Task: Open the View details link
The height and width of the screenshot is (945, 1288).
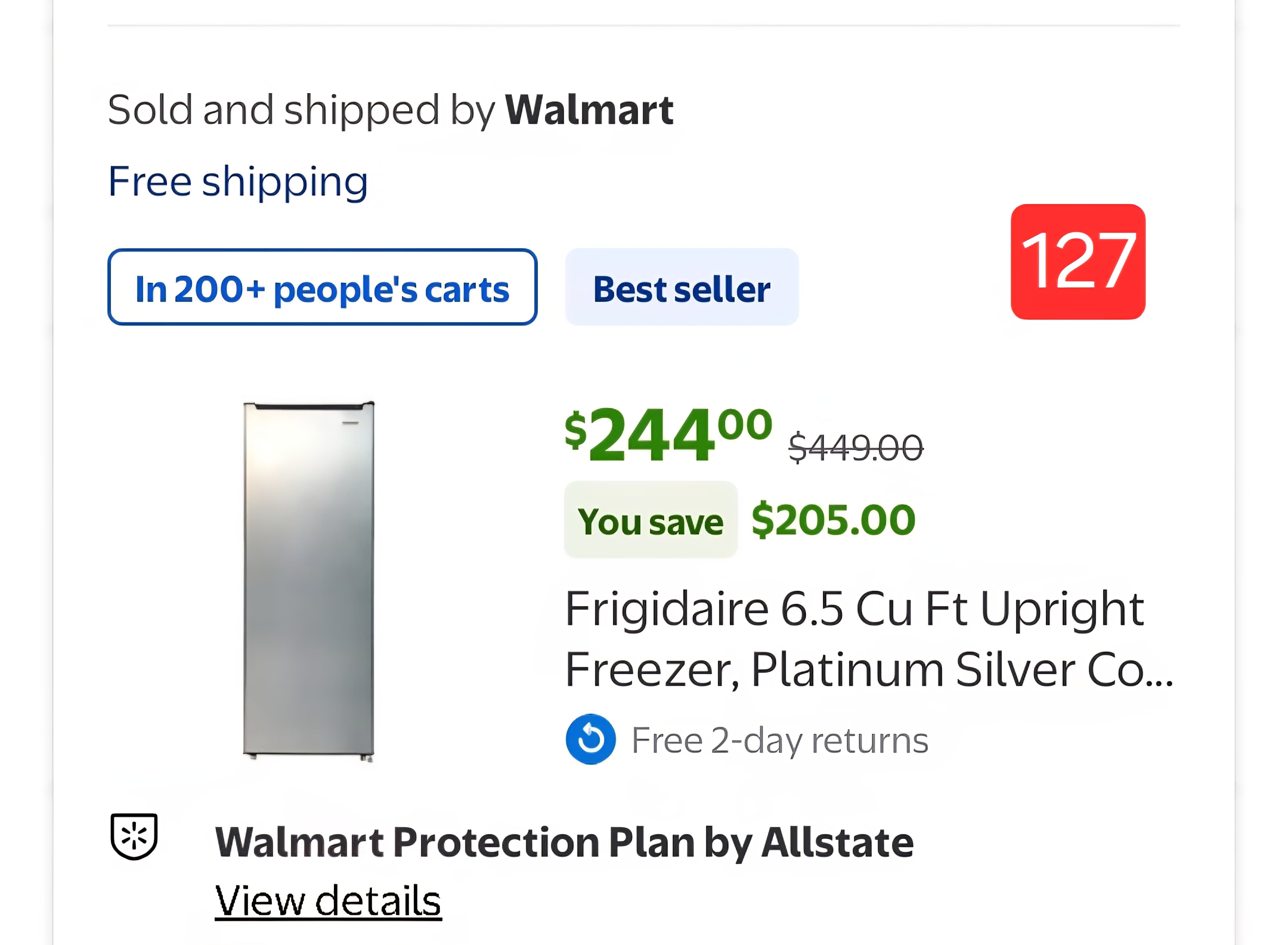Action: pyautogui.click(x=328, y=900)
